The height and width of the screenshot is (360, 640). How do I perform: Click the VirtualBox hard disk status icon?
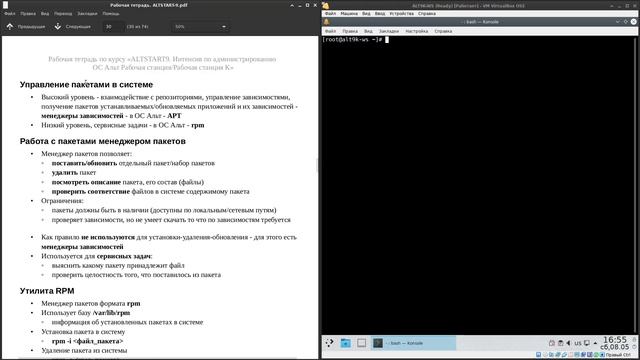tap(539, 355)
